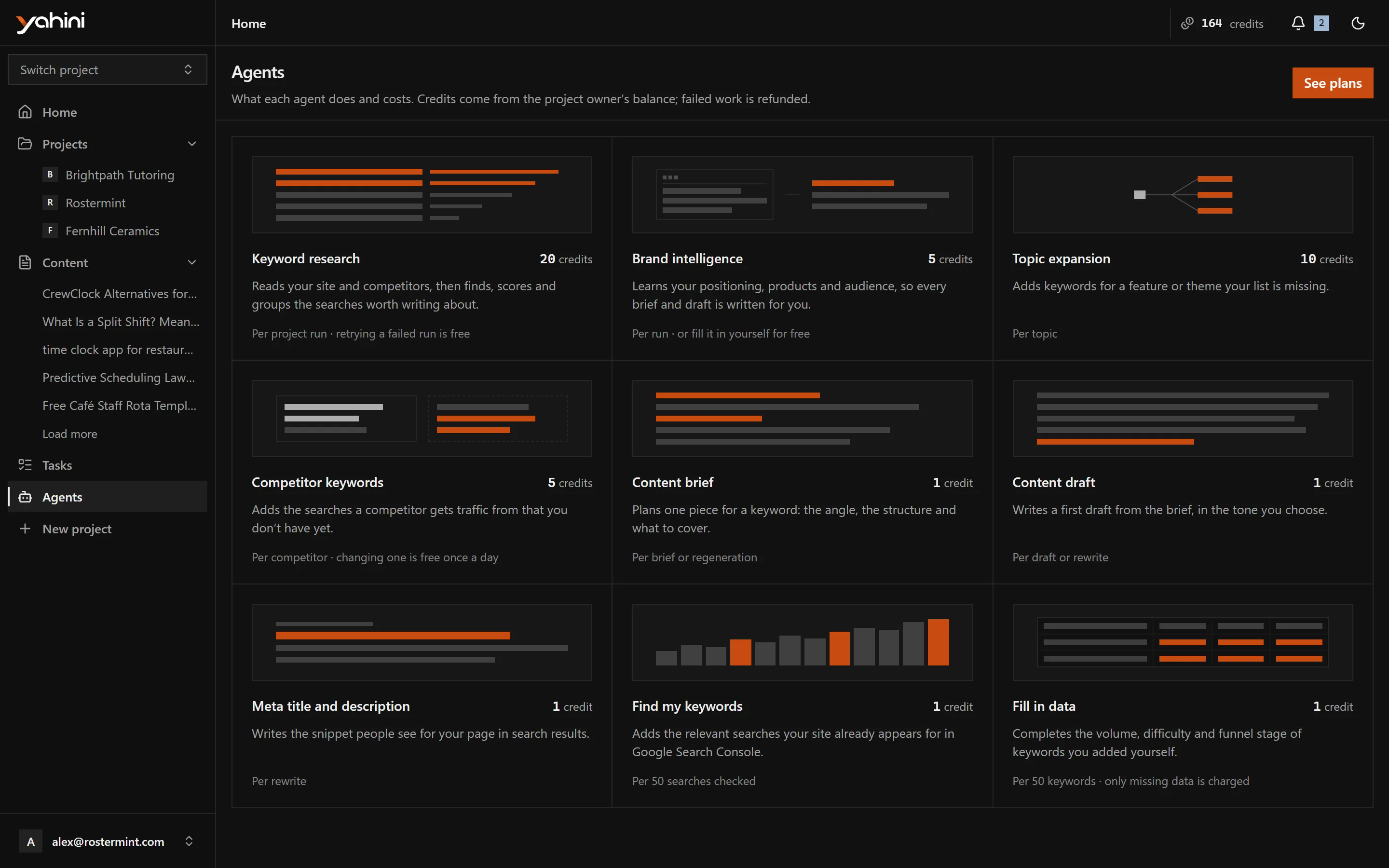Click the Keyword research card thumbnail
This screenshot has width=1389, height=868.
[422, 195]
